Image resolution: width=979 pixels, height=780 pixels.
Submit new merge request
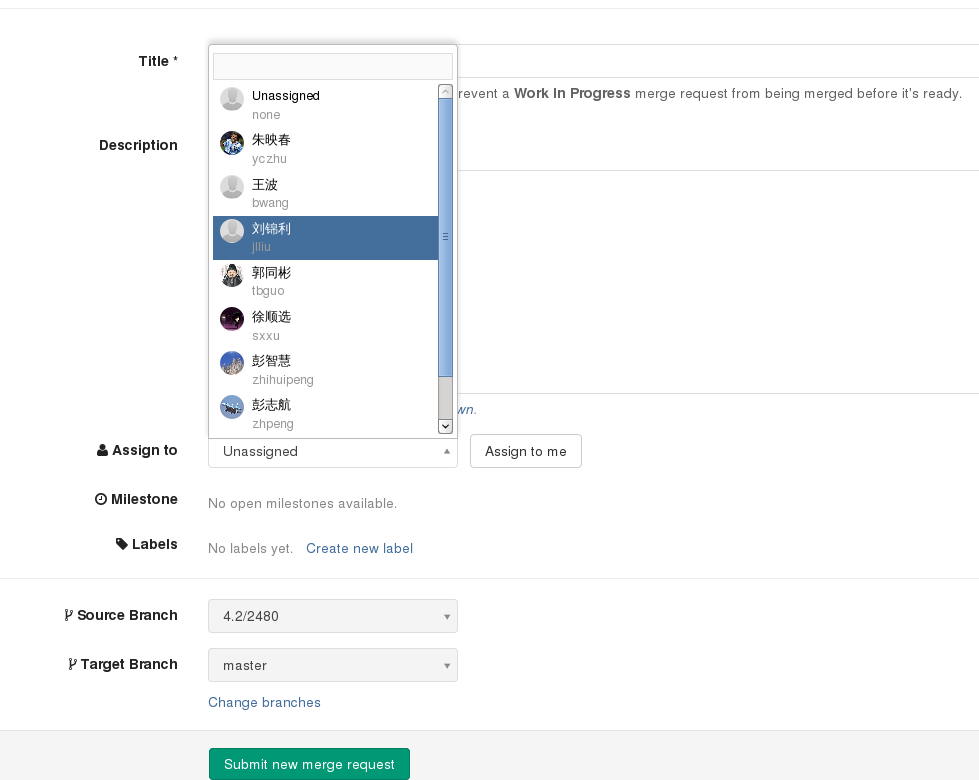[309, 764]
